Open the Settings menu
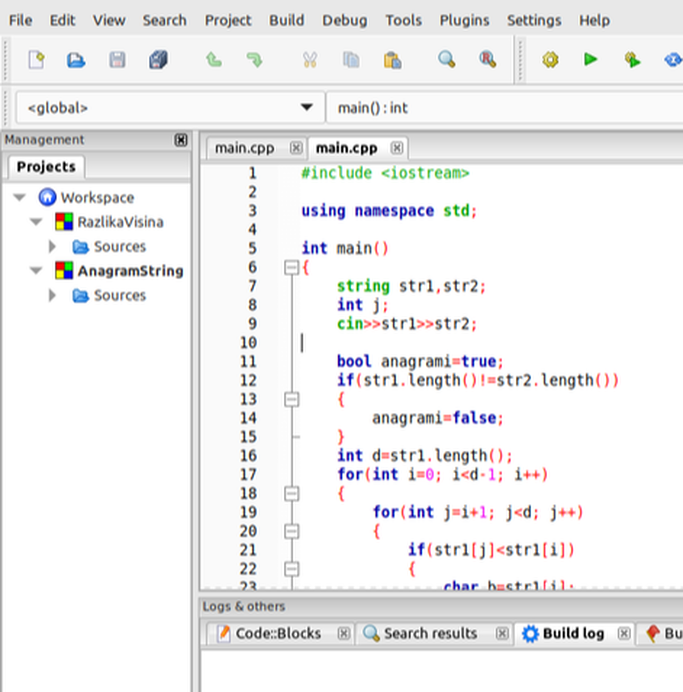 [534, 20]
